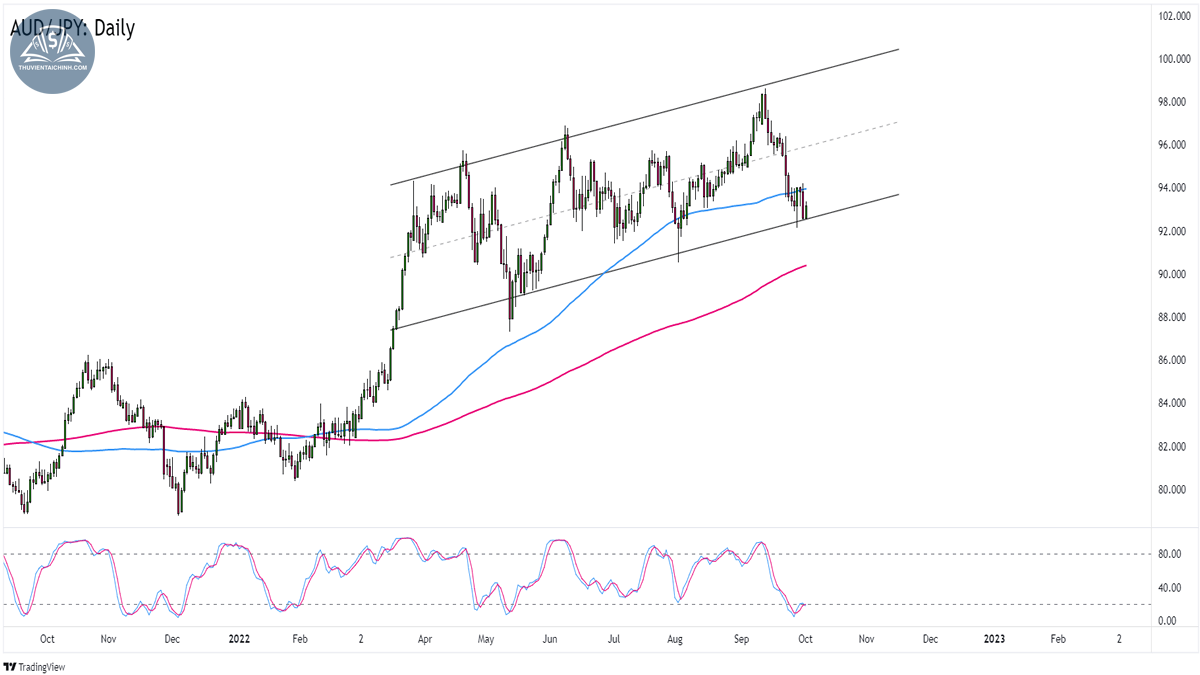Click the 2022 label on time axis
The height and width of the screenshot is (675, 1200).
239,638
